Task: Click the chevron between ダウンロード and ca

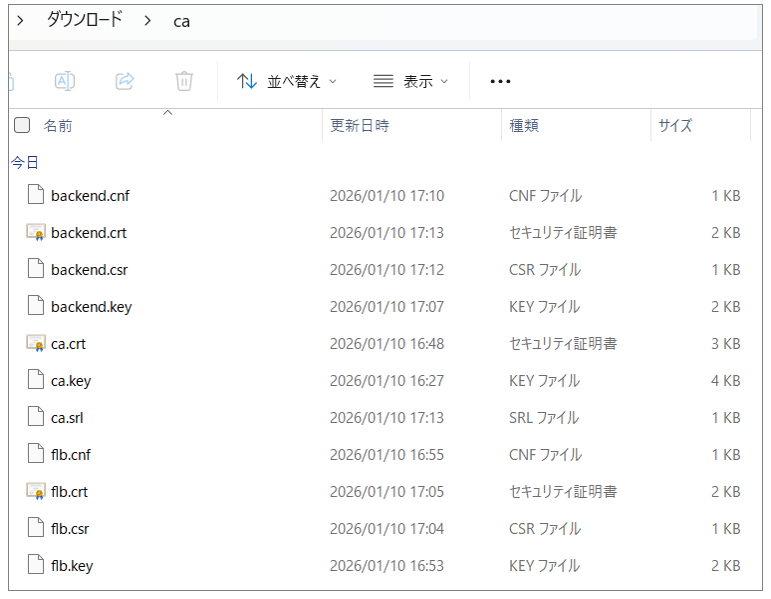Action: (148, 21)
